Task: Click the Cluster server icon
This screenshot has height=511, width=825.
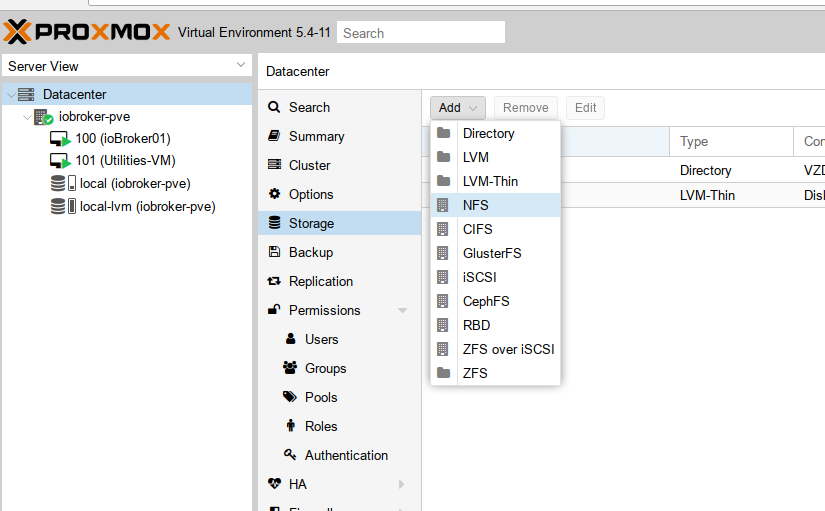Action: (x=274, y=165)
